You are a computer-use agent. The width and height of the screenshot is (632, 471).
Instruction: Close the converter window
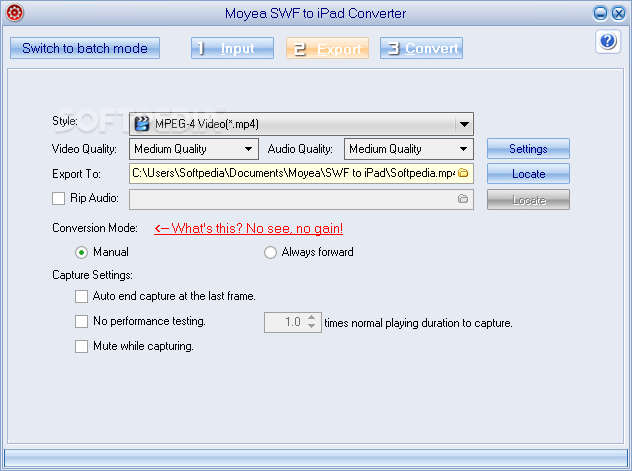point(619,13)
